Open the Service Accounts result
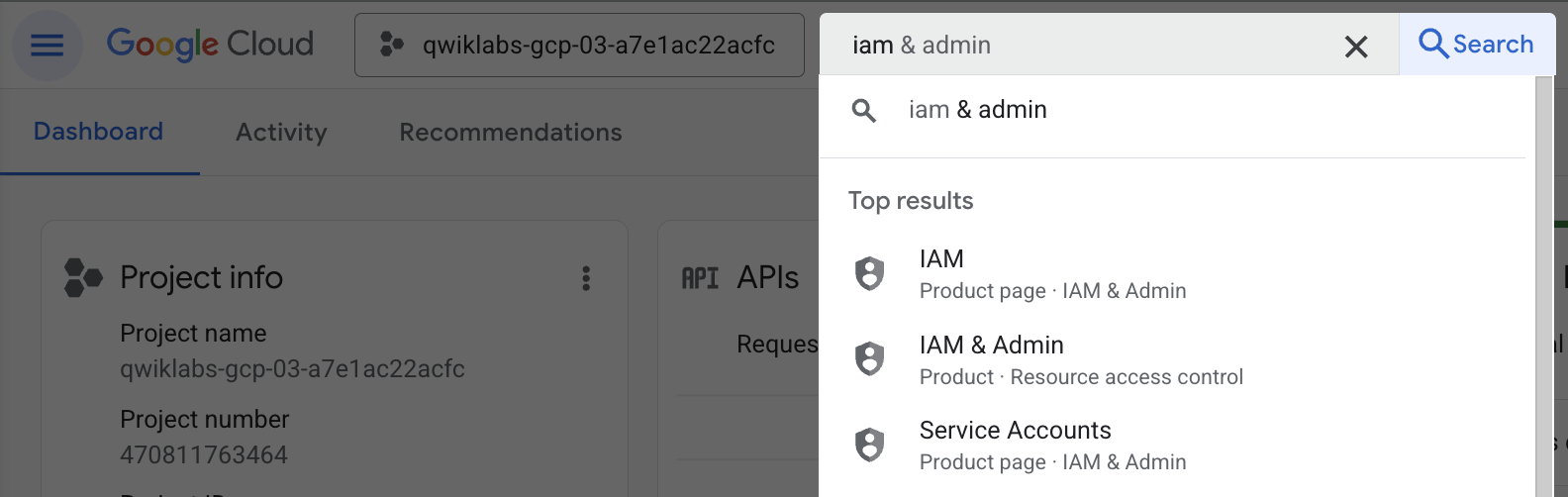 1172,446
